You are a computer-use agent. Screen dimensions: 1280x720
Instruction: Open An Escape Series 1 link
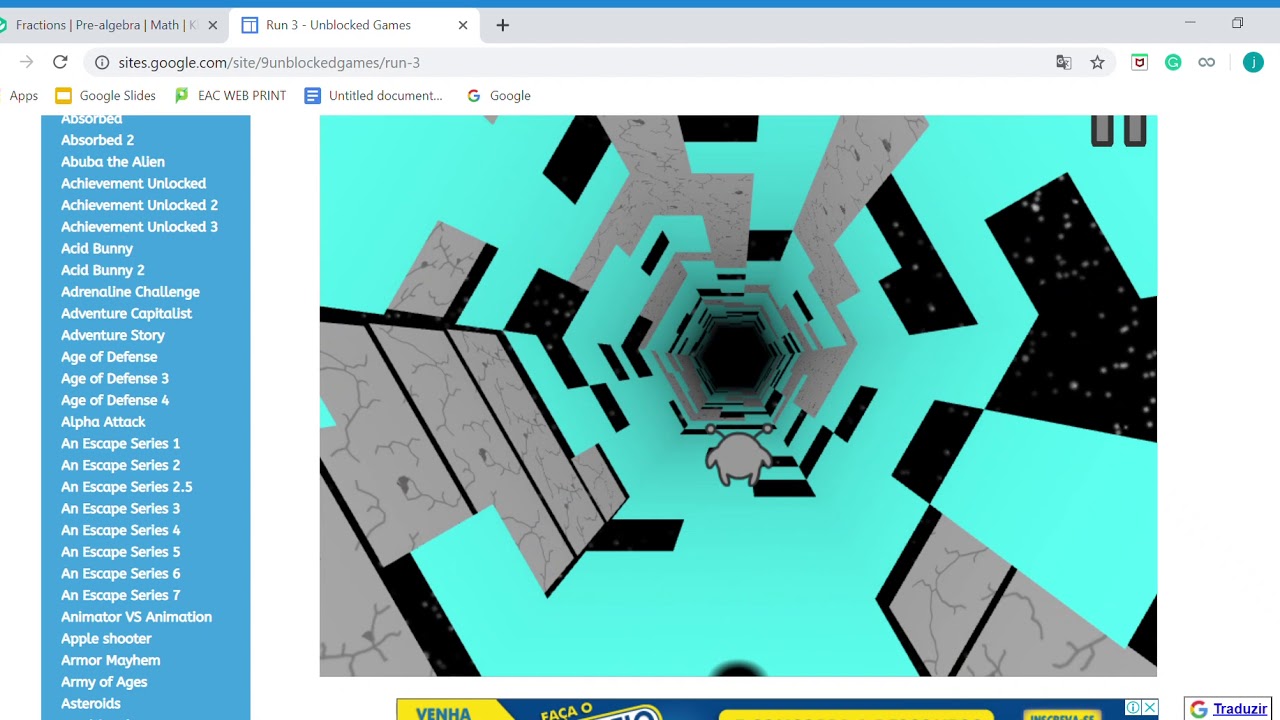pos(121,443)
